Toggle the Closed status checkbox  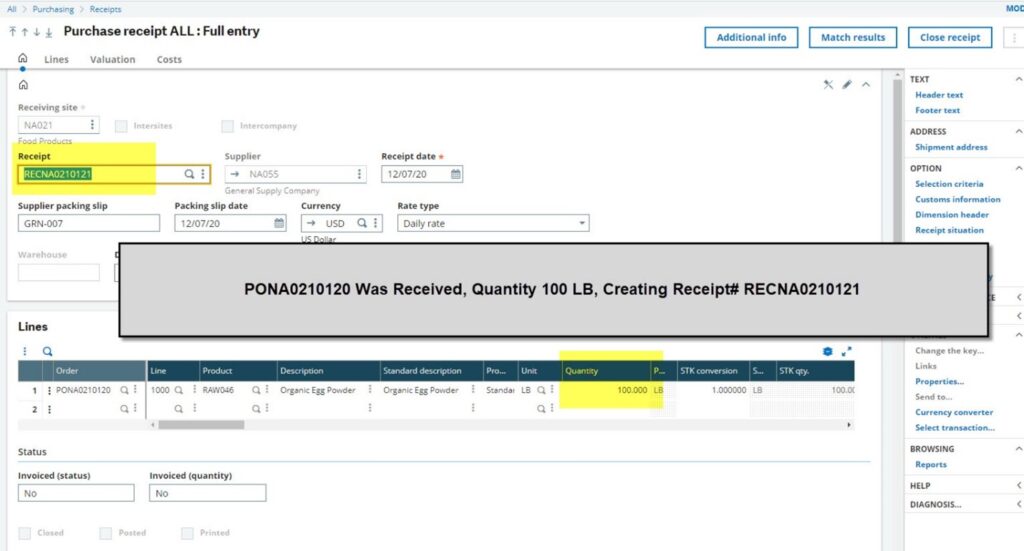pos(25,533)
